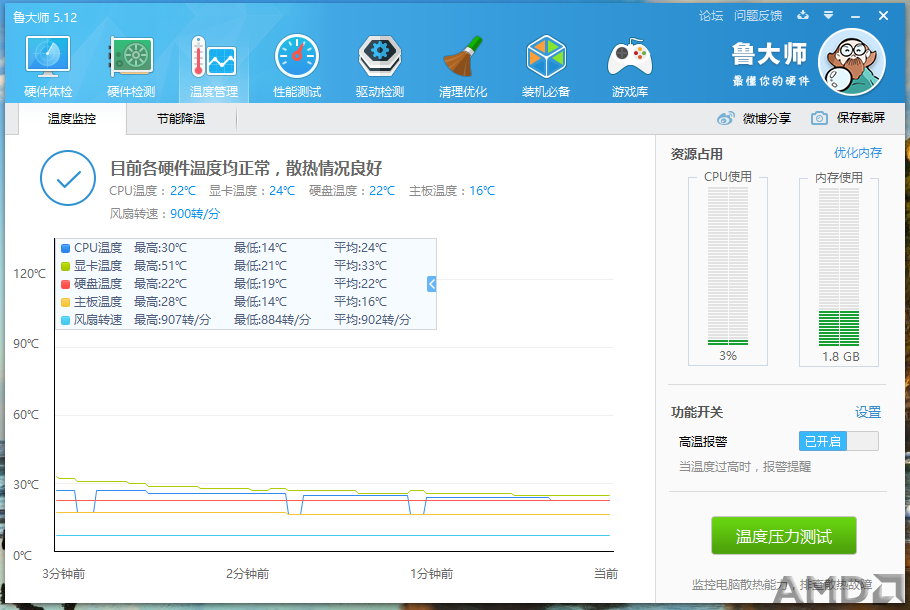The height and width of the screenshot is (610, 910).
Task: Switch to 温度监控 tab
Action: (72, 118)
